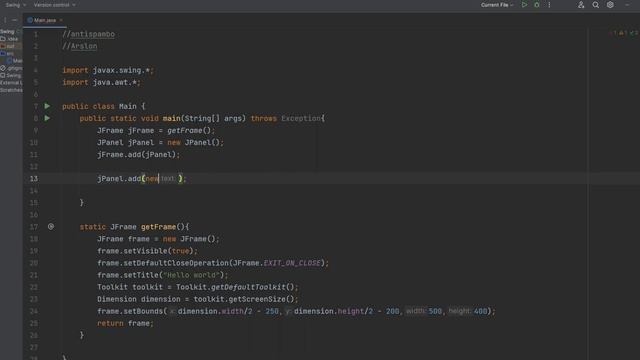Open the inspection warnings widget in the editor corner

(623, 33)
